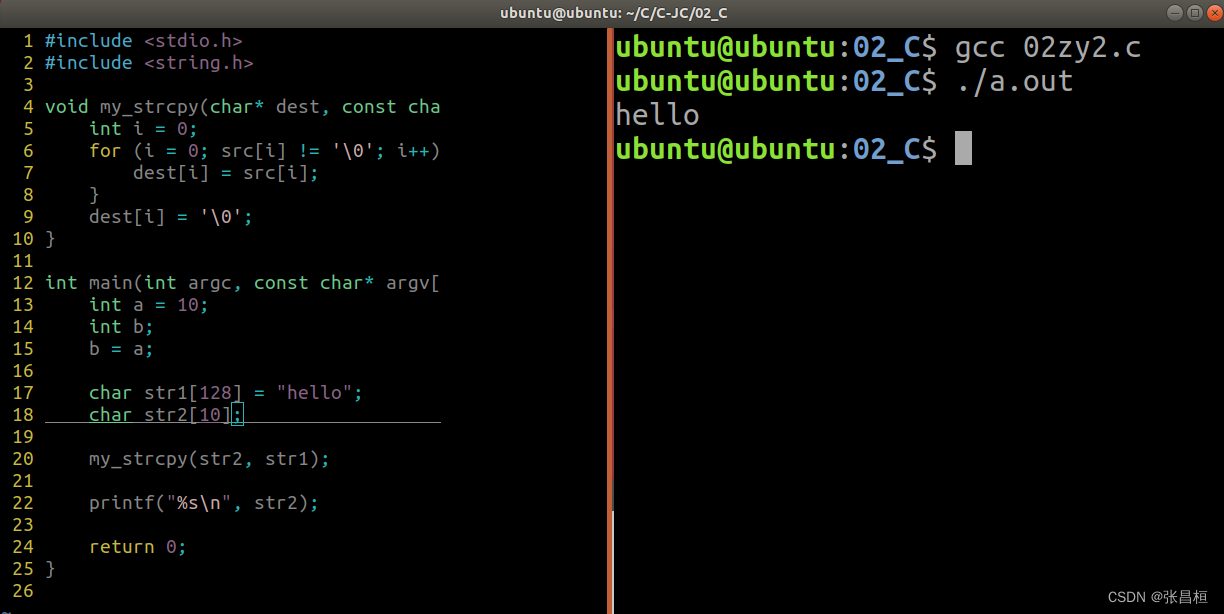
Task: Click the blinking terminal cursor block
Action: point(961,148)
